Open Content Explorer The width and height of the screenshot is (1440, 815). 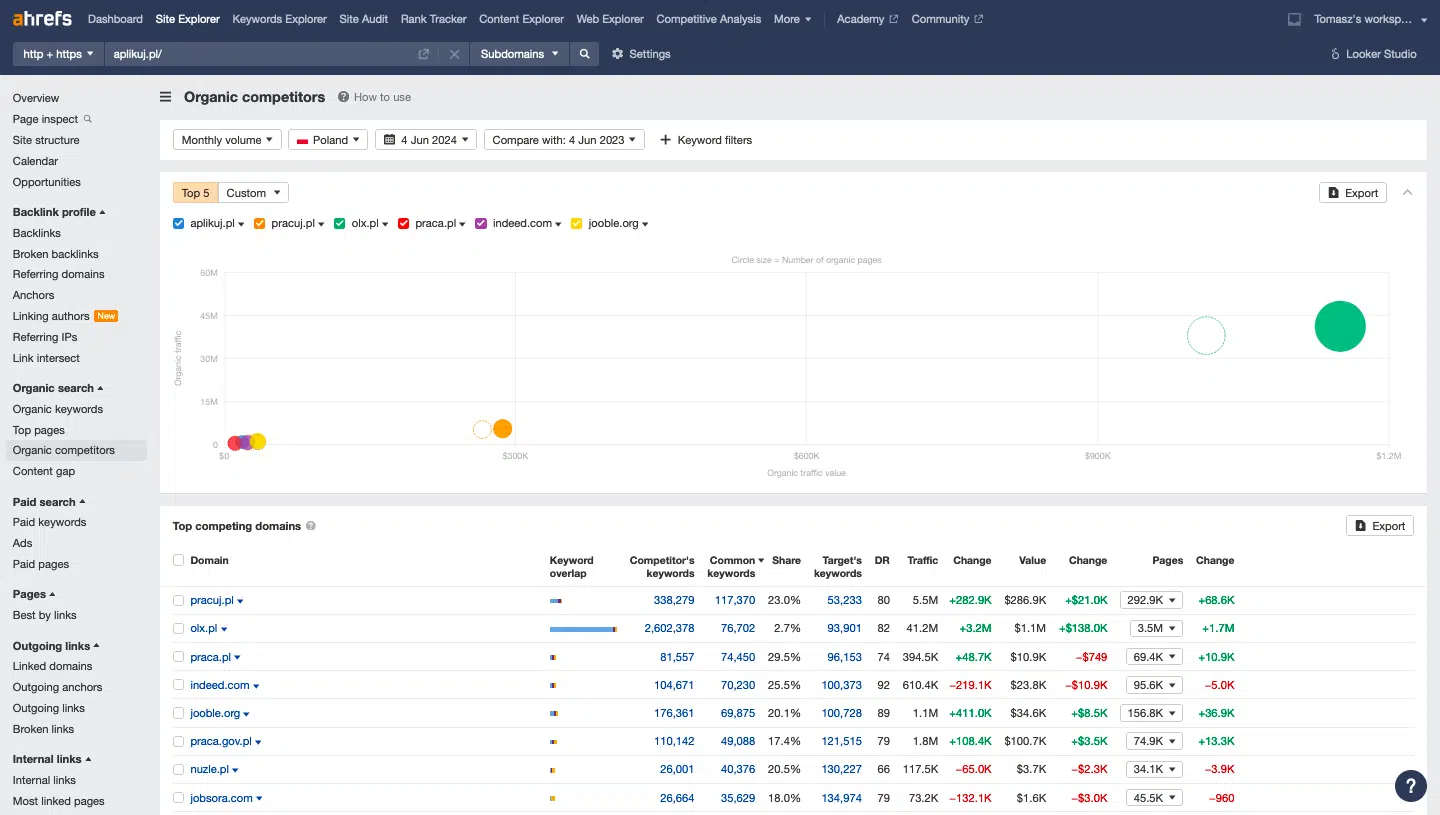click(521, 19)
